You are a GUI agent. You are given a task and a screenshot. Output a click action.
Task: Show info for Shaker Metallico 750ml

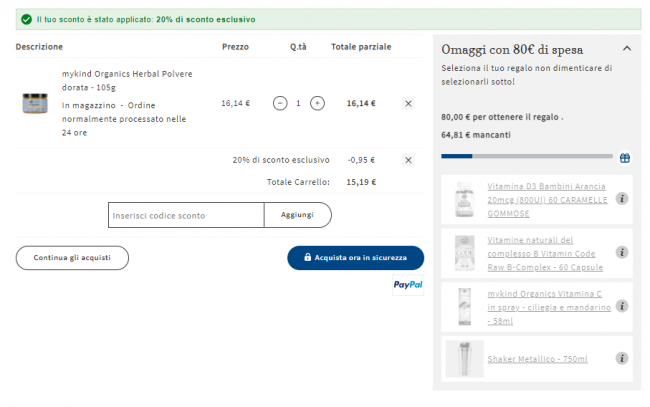622,358
